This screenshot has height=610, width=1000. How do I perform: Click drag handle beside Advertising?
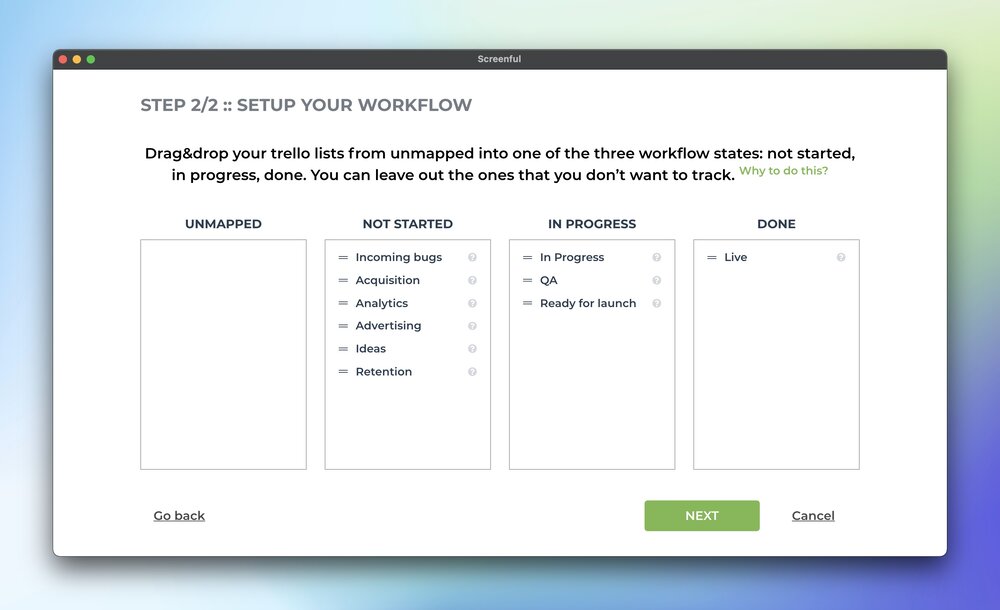click(343, 326)
